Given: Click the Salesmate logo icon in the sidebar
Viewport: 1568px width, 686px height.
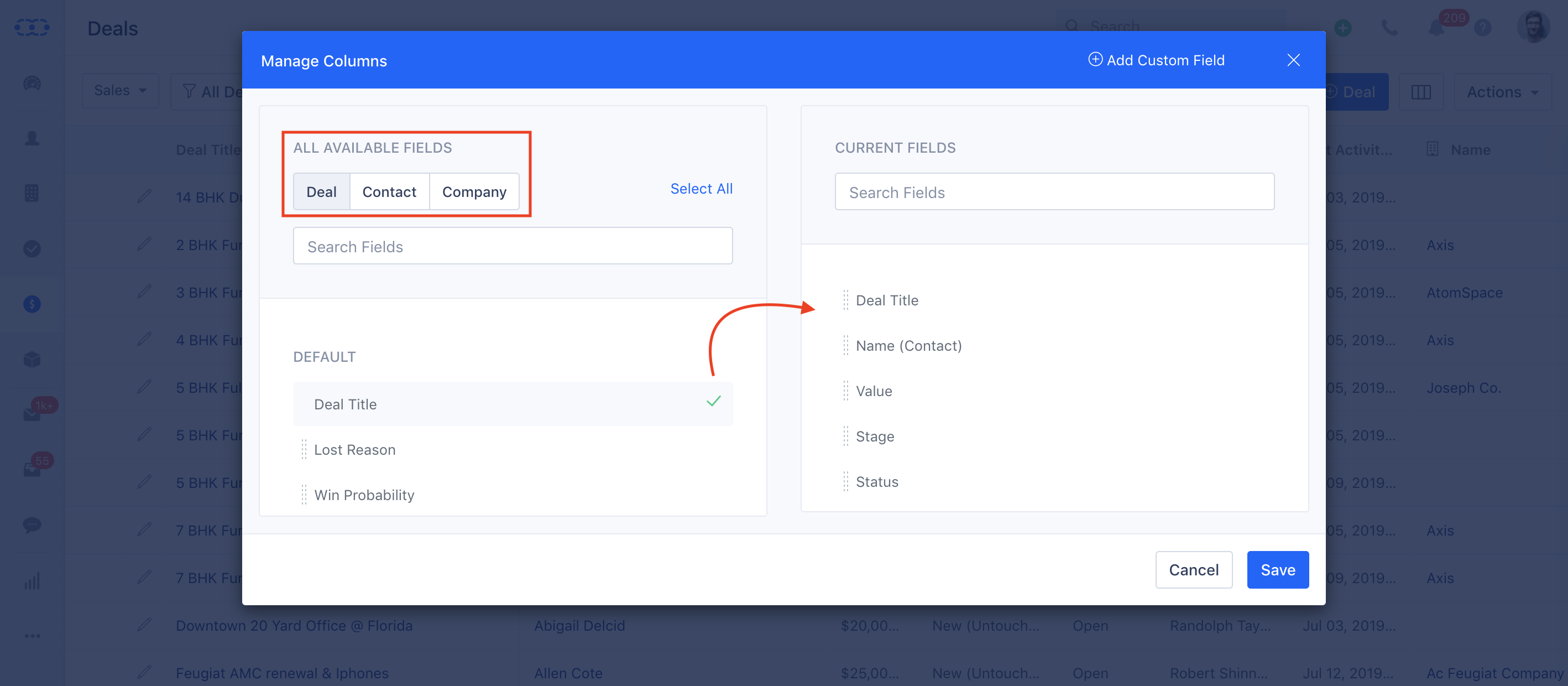Looking at the screenshot, I should coord(32,28).
